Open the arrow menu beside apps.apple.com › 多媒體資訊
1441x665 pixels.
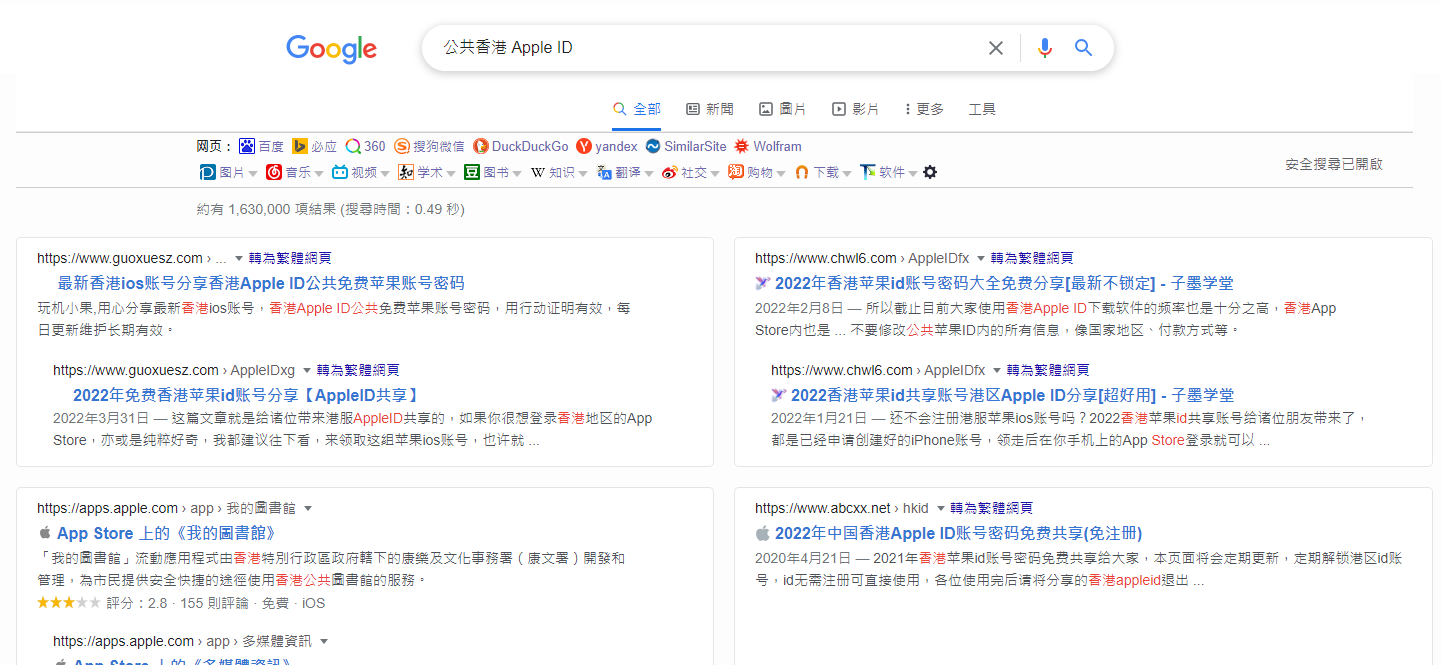[x=324, y=641]
